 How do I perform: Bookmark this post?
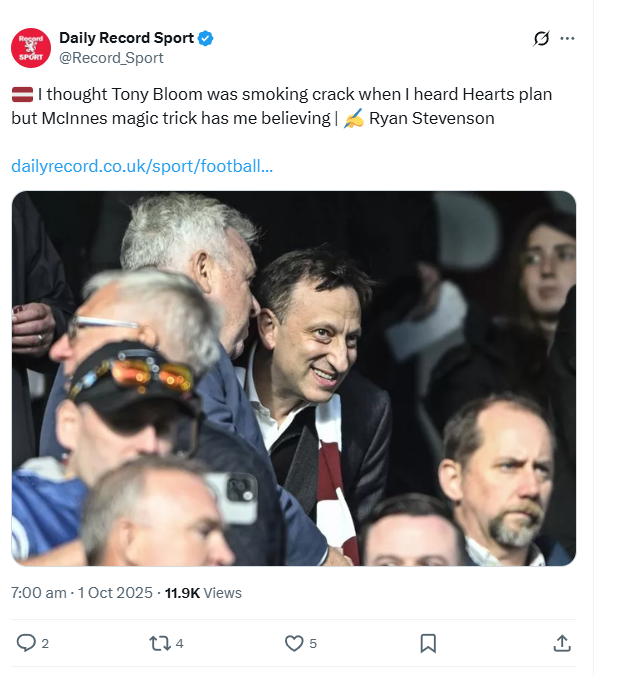[428, 643]
